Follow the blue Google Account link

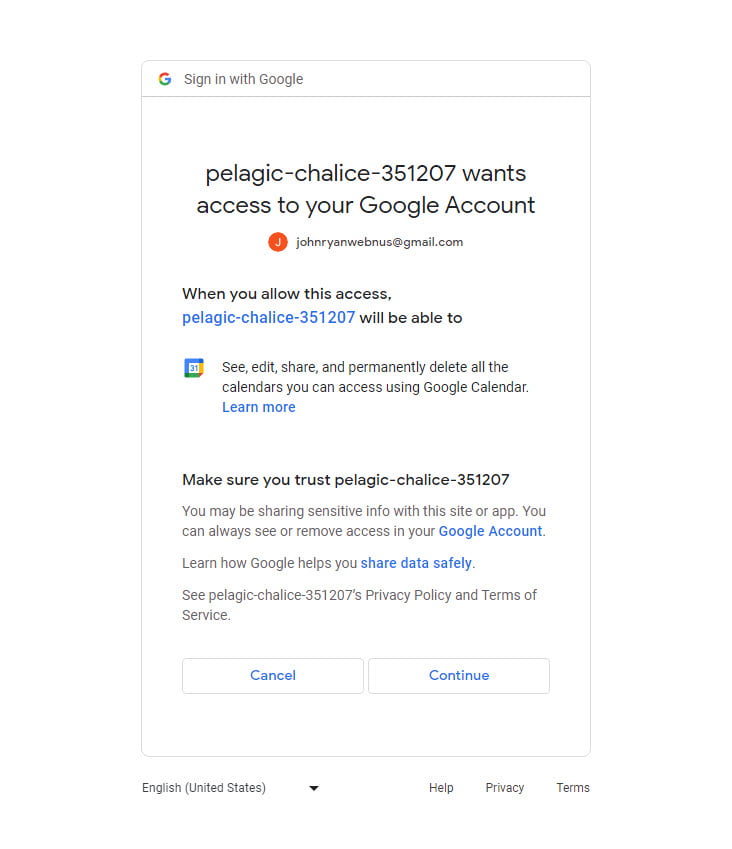point(490,531)
